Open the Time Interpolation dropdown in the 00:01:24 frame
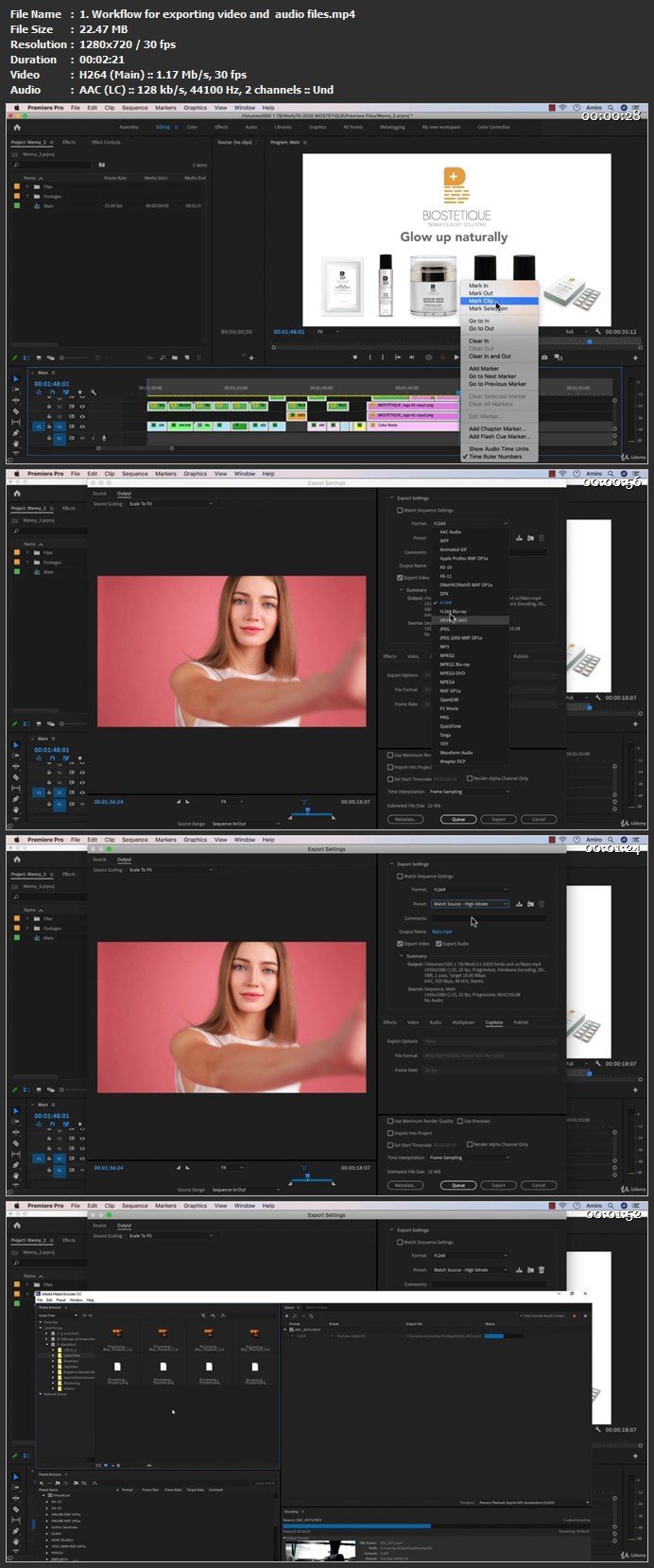 (x=469, y=1158)
